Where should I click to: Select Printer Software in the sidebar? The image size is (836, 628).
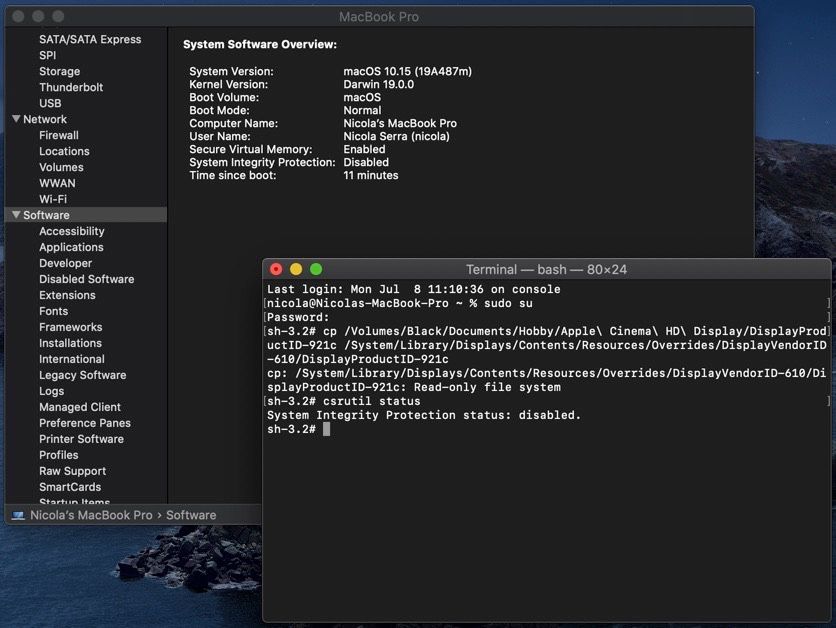tap(81, 439)
